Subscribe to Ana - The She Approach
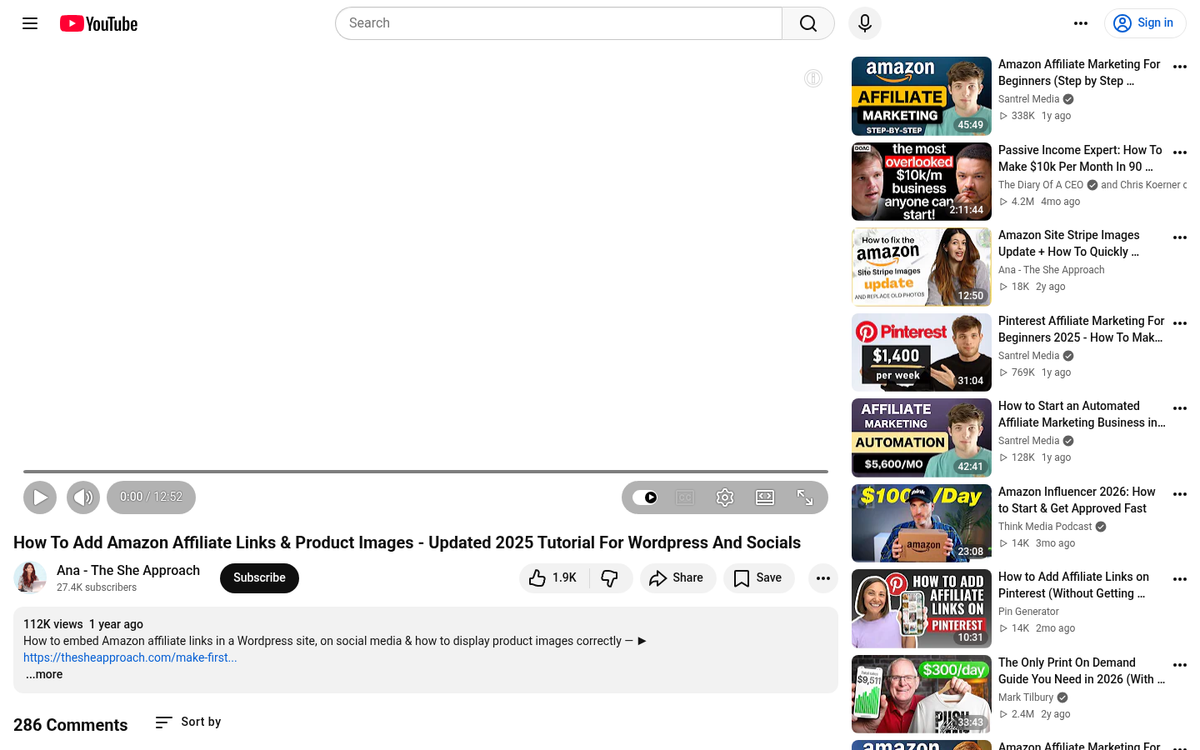The width and height of the screenshot is (1200, 750). pyautogui.click(x=259, y=578)
